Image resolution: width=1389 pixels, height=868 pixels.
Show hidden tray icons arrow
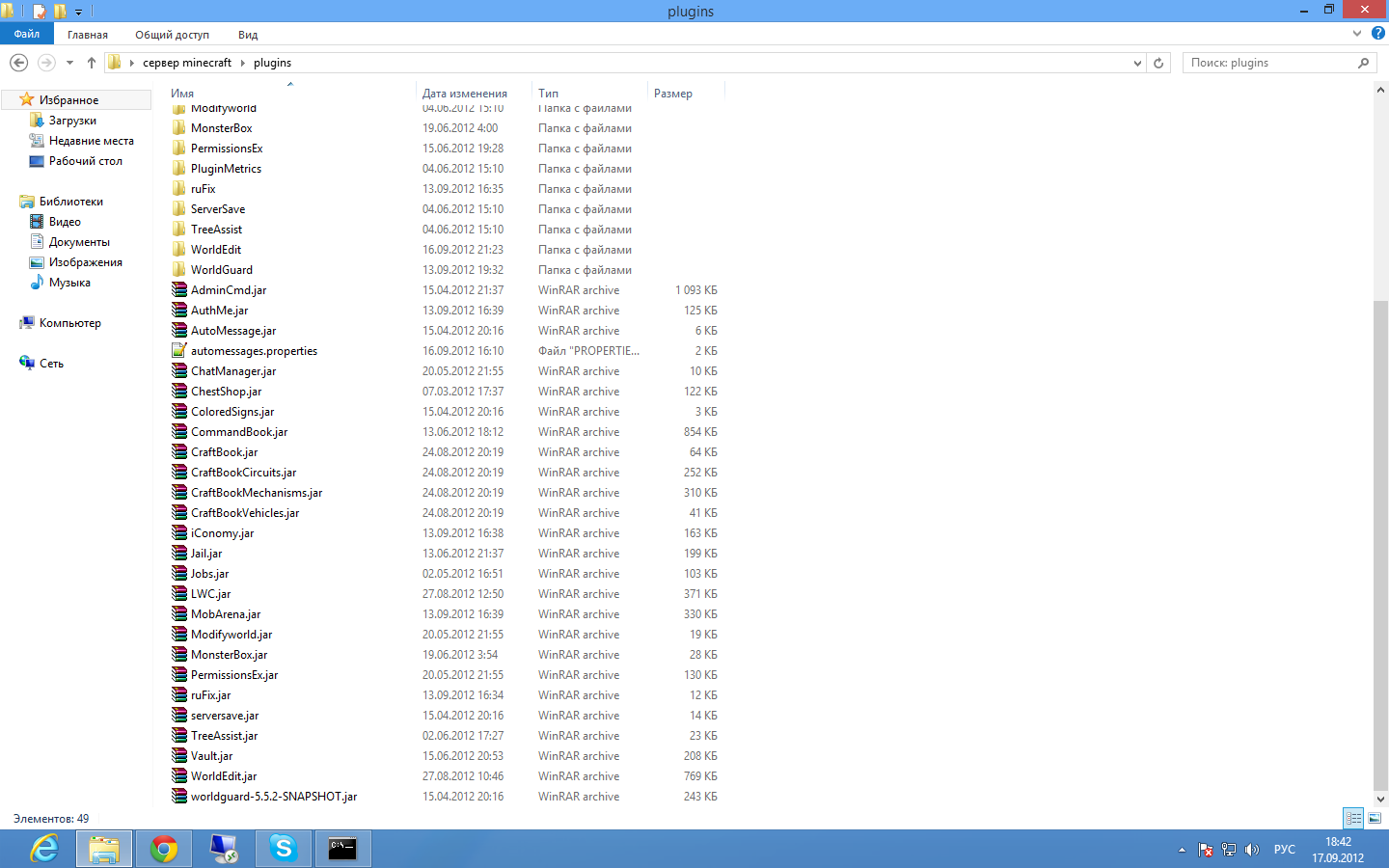[1182, 850]
